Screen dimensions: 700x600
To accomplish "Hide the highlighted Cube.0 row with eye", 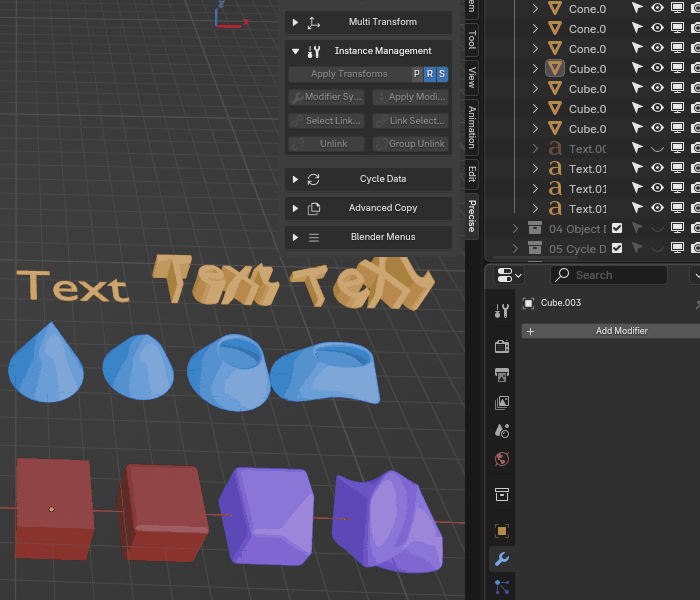I will tap(657, 68).
